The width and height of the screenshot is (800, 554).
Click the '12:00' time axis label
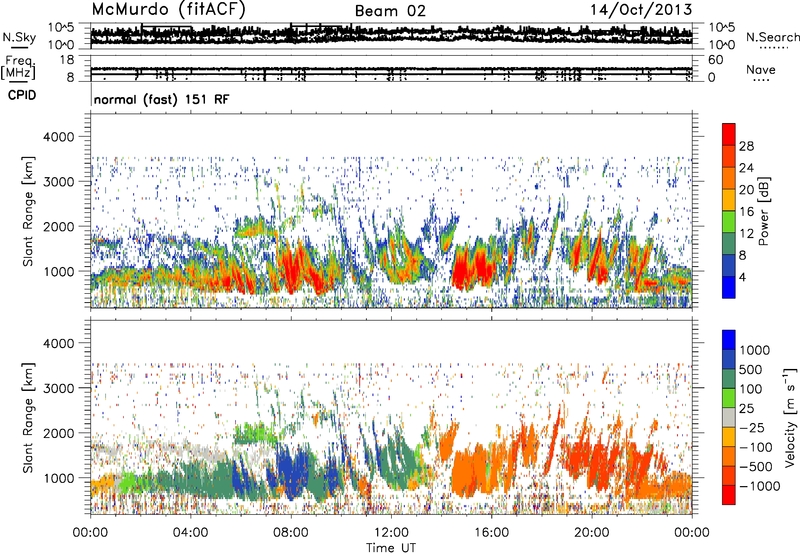391,533
